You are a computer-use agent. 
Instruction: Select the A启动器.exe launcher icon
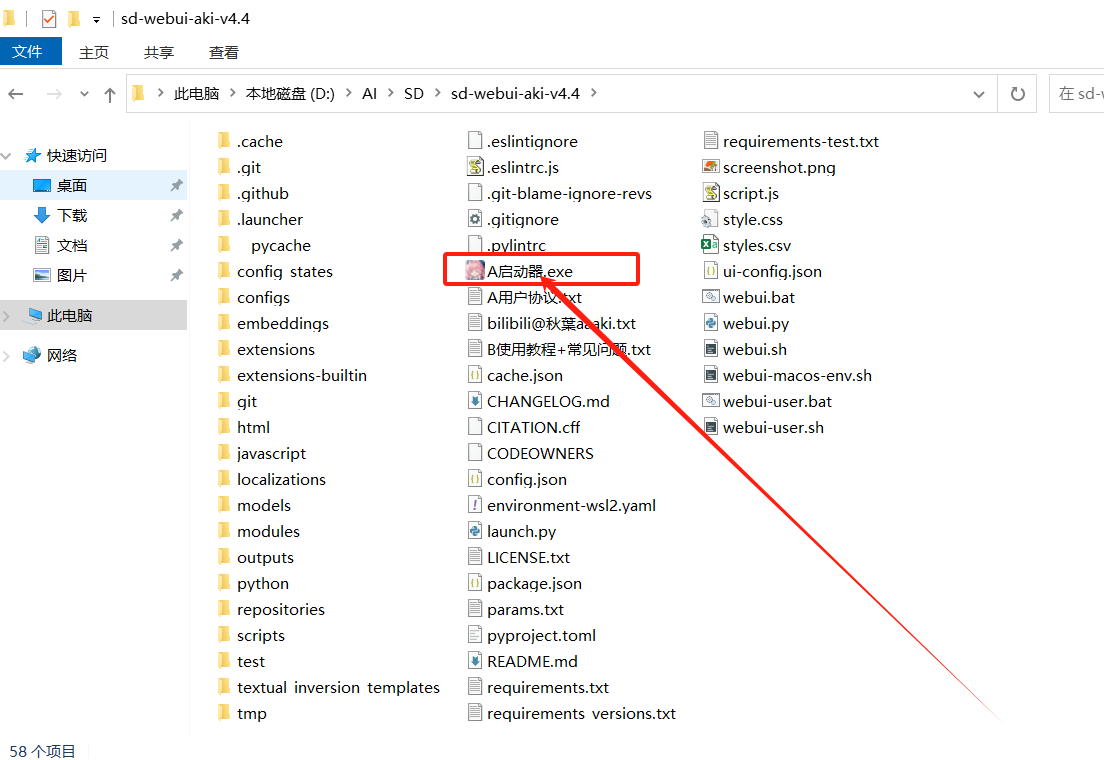coord(475,270)
